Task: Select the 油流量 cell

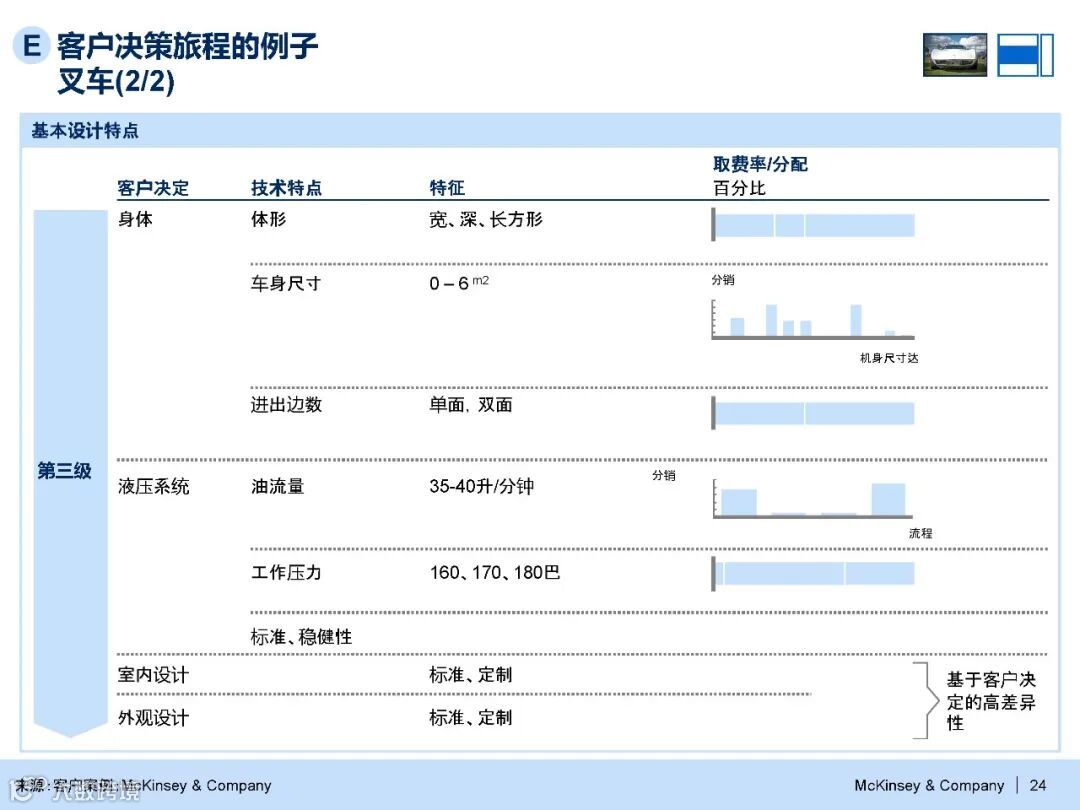Action: click(x=278, y=486)
